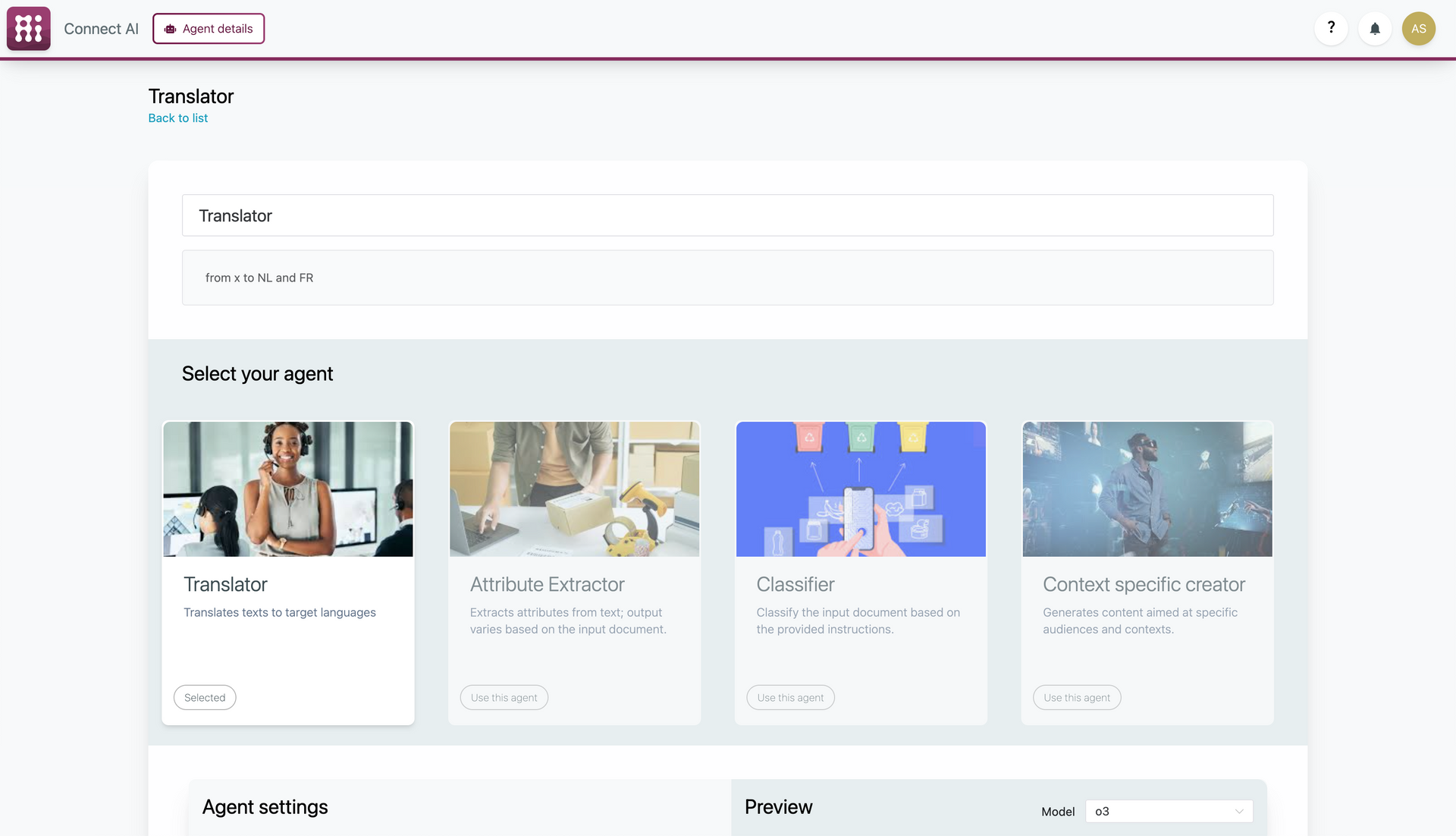Click the Agent details button
Viewport: 1456px width, 836px height.
(x=209, y=29)
